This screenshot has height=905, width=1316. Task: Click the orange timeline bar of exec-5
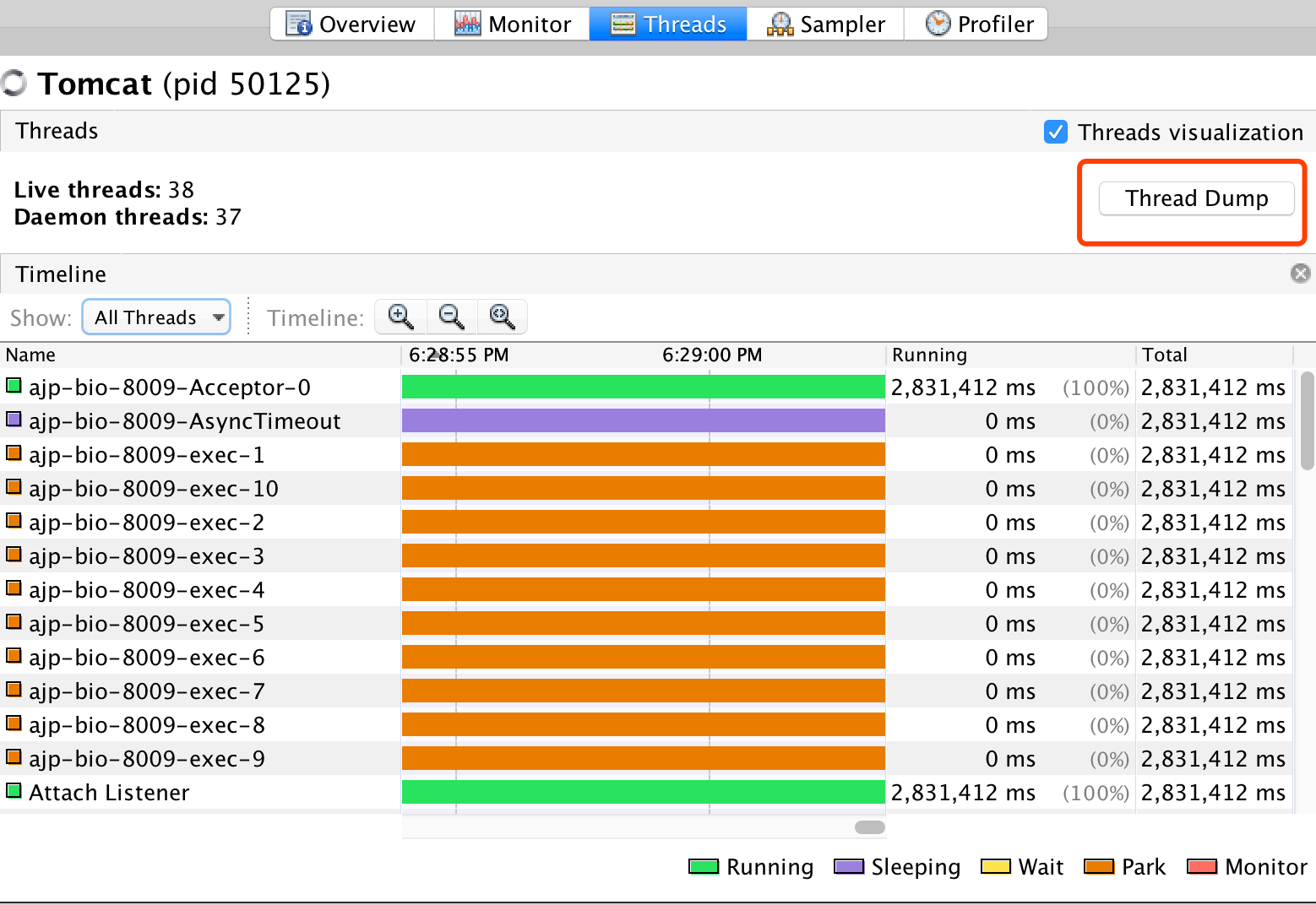click(x=644, y=623)
